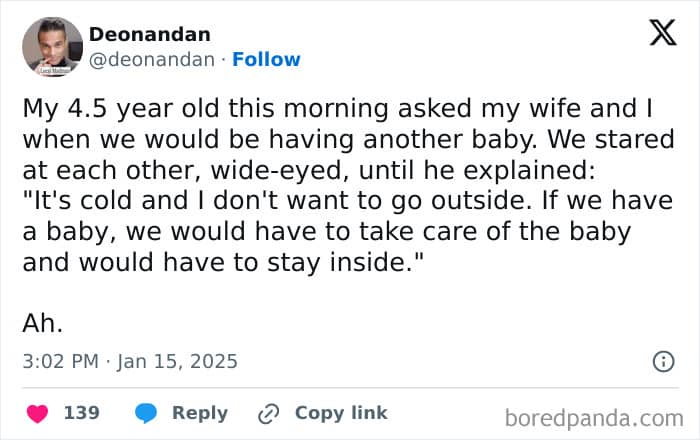
Task: Click the Jan 15, 2025 date text
Action: coord(178,361)
